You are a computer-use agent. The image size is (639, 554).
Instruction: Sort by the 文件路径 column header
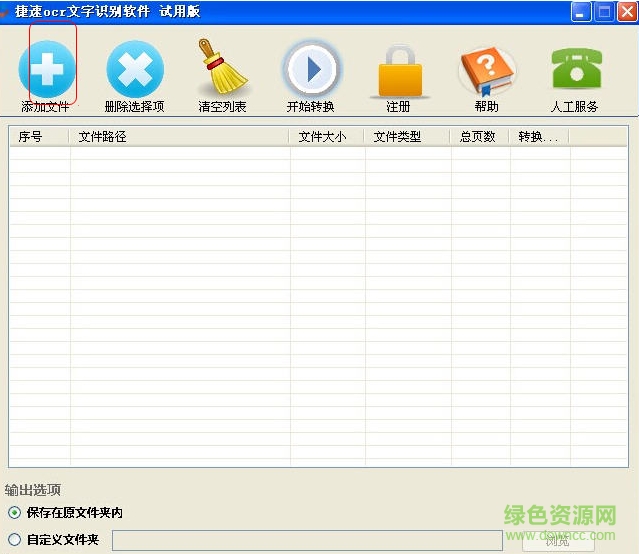pos(179,137)
